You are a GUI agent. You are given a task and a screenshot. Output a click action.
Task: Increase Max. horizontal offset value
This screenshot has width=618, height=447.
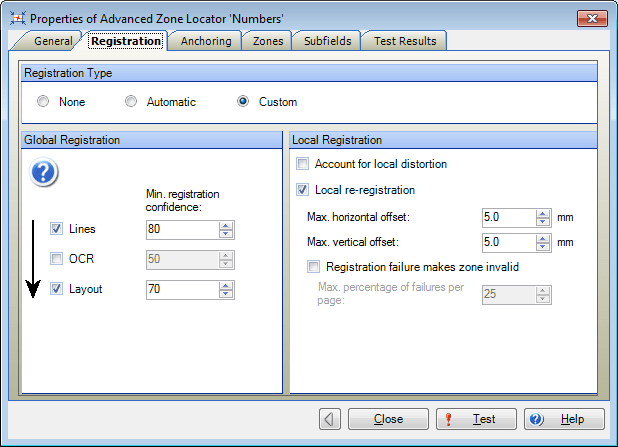click(543, 212)
